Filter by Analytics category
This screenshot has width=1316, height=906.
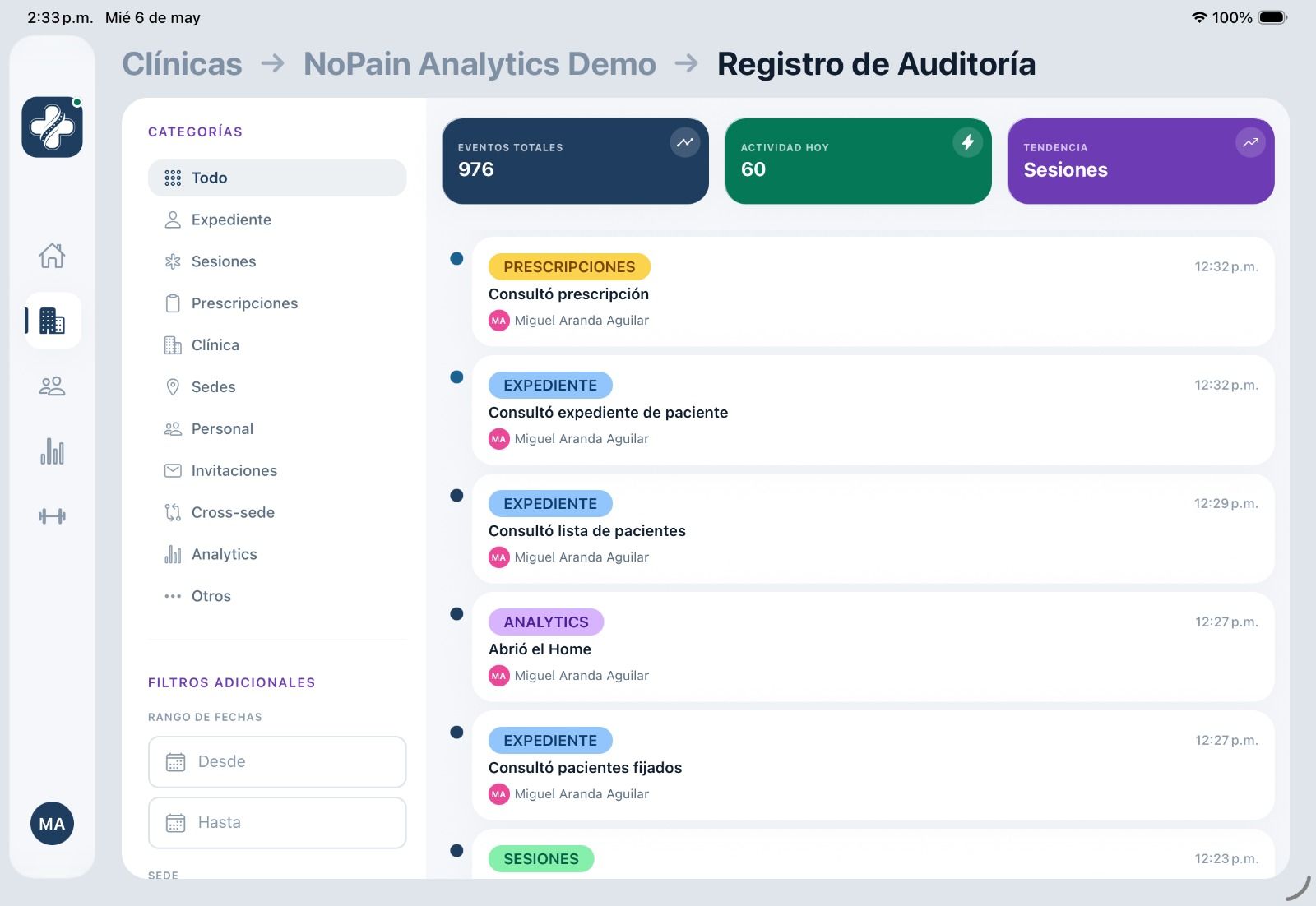(x=277, y=555)
